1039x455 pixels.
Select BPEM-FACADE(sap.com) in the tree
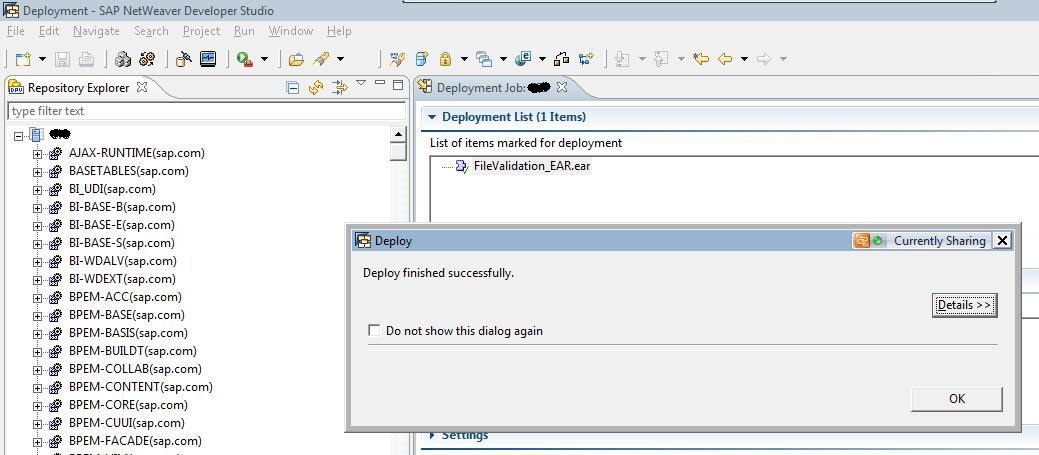pyautogui.click(x=135, y=440)
